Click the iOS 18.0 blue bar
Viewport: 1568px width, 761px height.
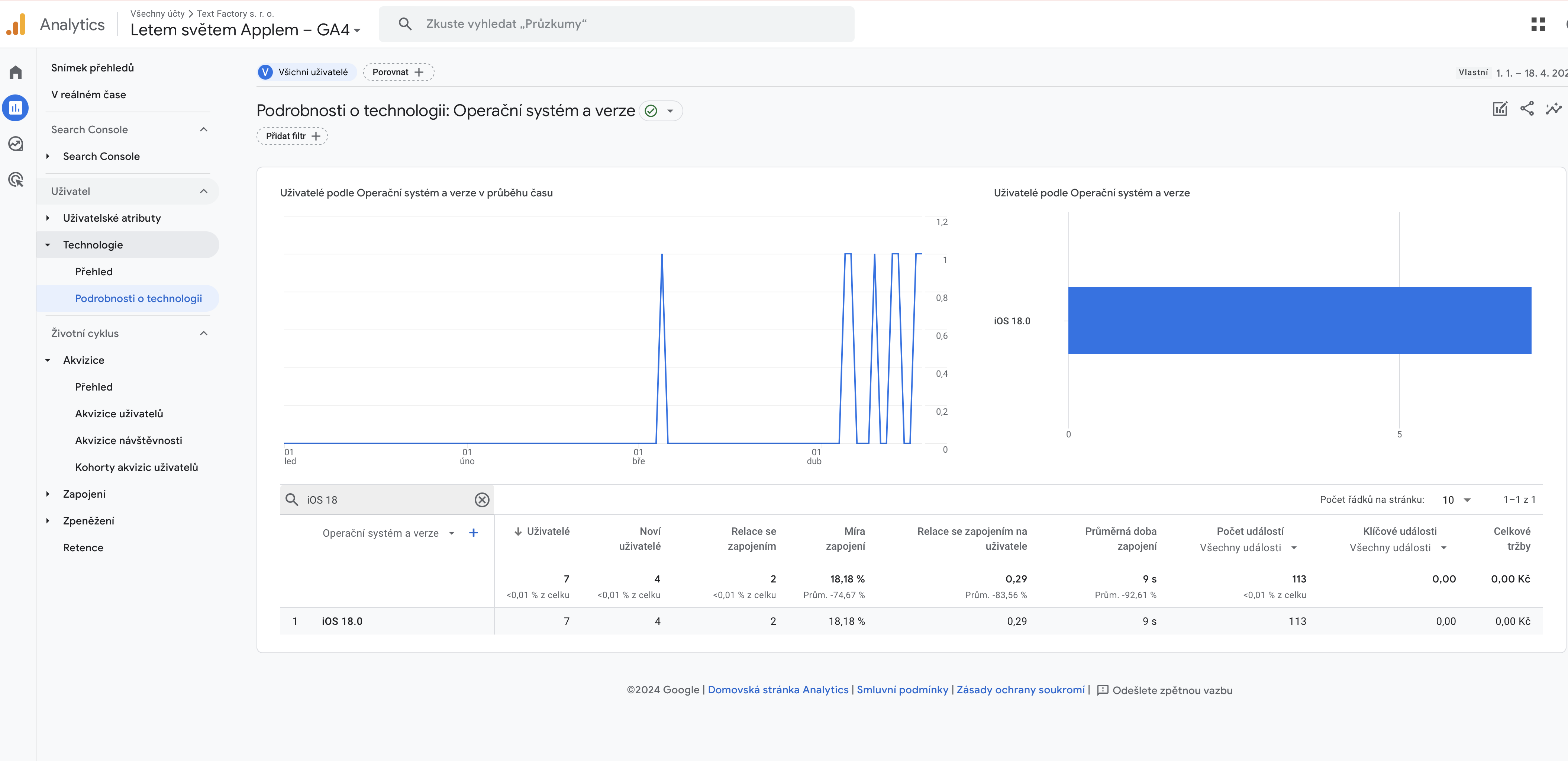pyautogui.click(x=1299, y=320)
